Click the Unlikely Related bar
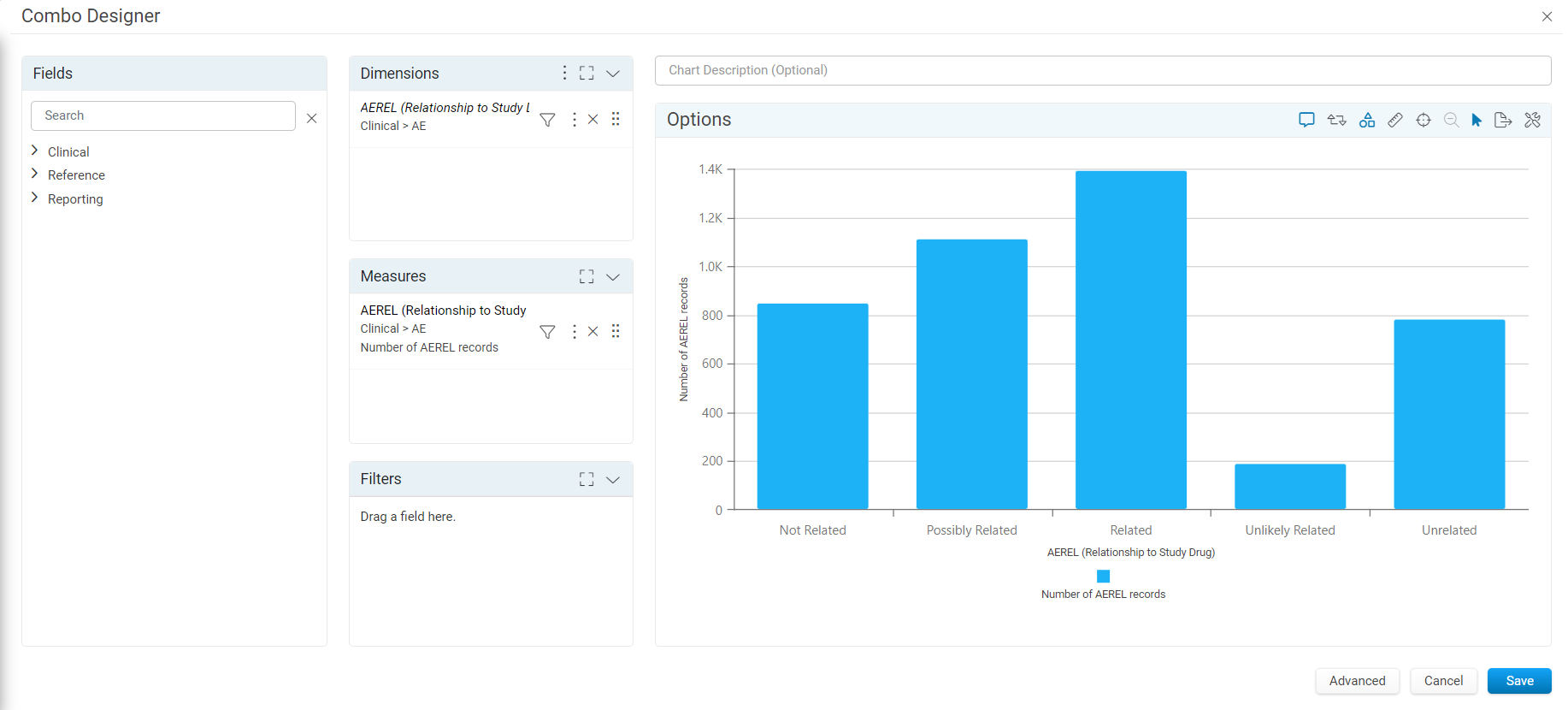Viewport: 1568px width, 710px height. (x=1290, y=487)
